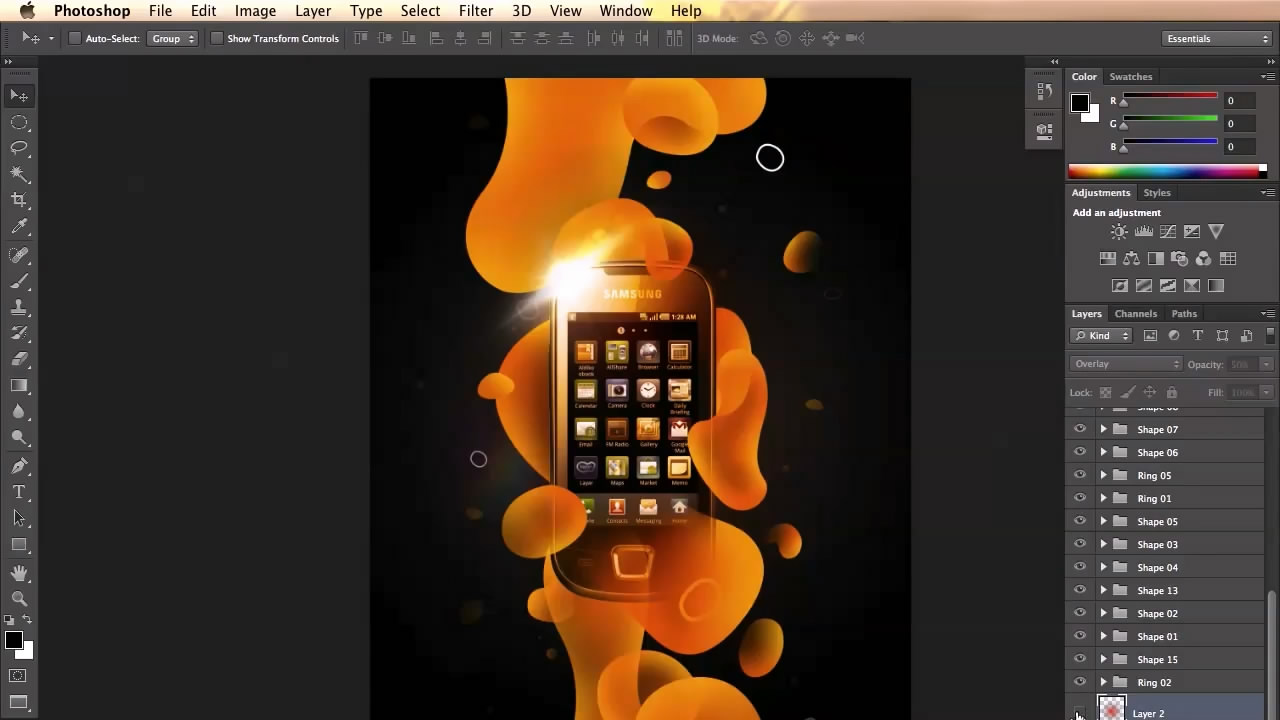Select the Path Selection arrow tool
Image resolution: width=1280 pixels, height=720 pixels.
19,518
